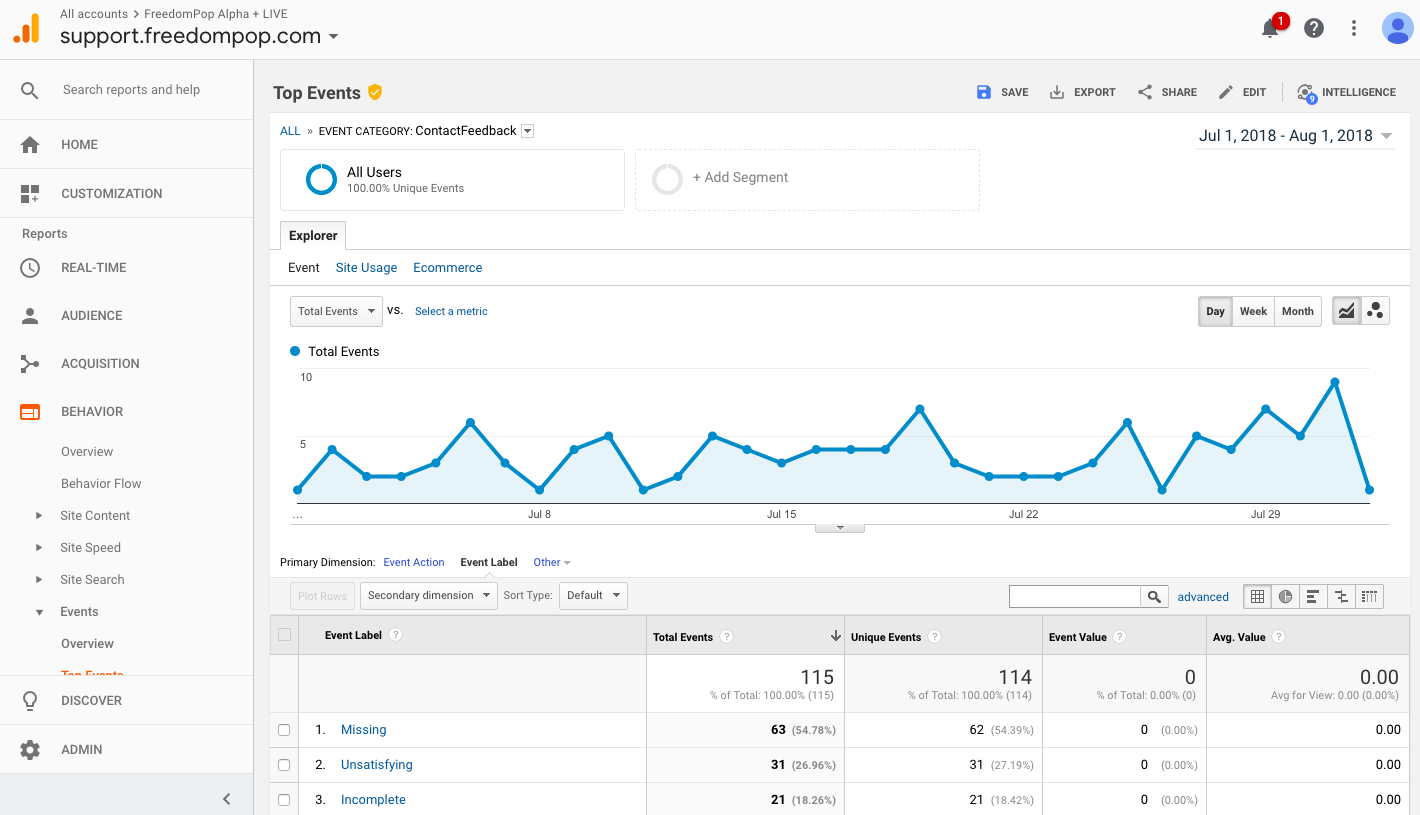1420x815 pixels.
Task: Switch to Site Usage metric group
Action: tap(366, 268)
